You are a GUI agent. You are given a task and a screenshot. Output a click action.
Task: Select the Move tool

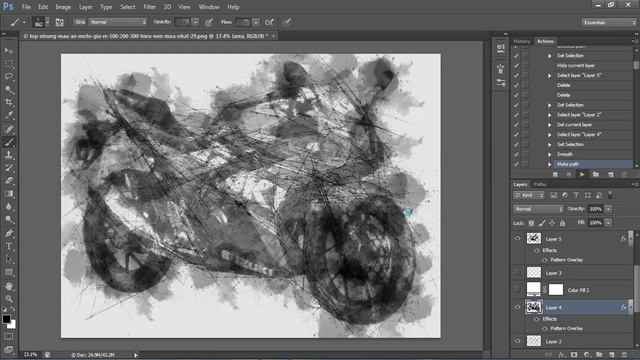coord(9,51)
